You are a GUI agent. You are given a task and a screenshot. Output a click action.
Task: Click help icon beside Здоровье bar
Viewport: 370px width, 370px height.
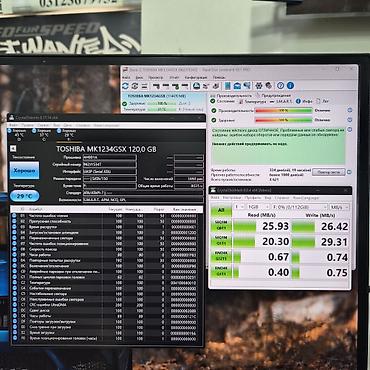350,120
